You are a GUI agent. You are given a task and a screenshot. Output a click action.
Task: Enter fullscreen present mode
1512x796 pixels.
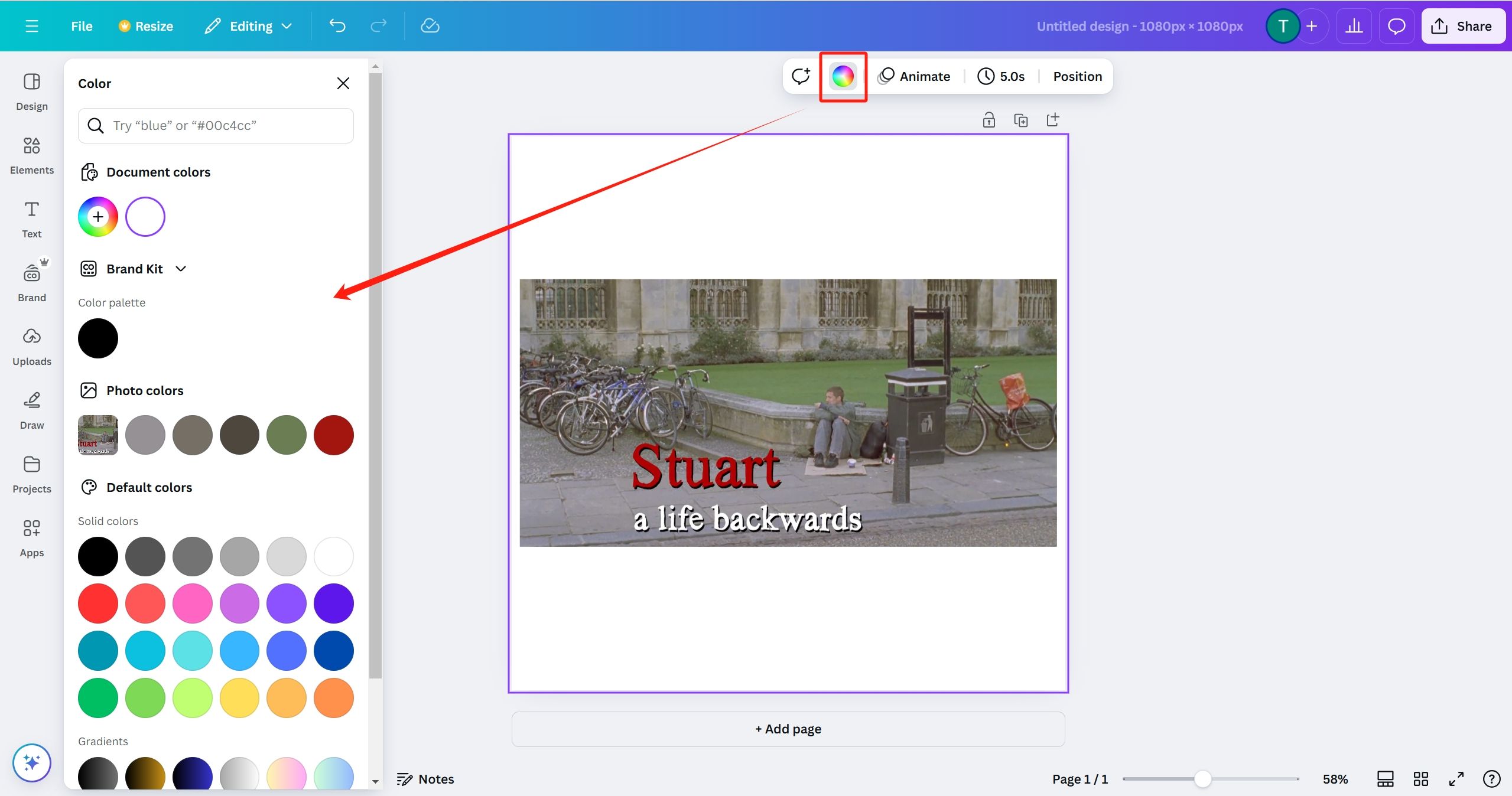pos(1456,779)
